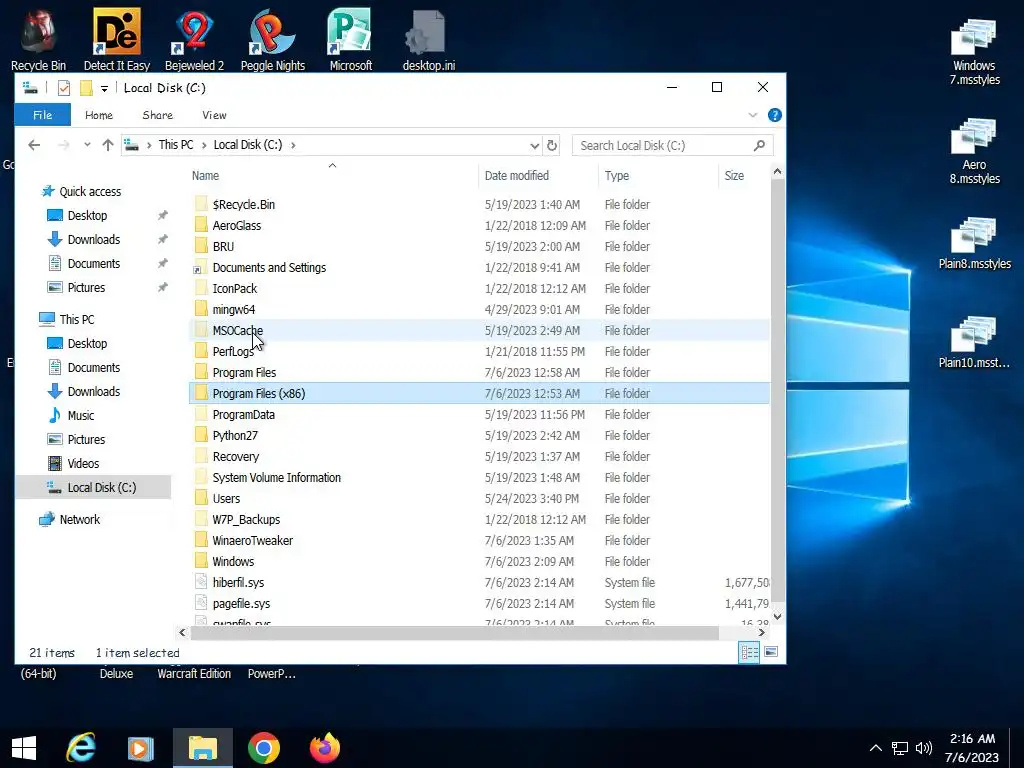Select Videos under This PC
The image size is (1024, 768).
[84, 463]
